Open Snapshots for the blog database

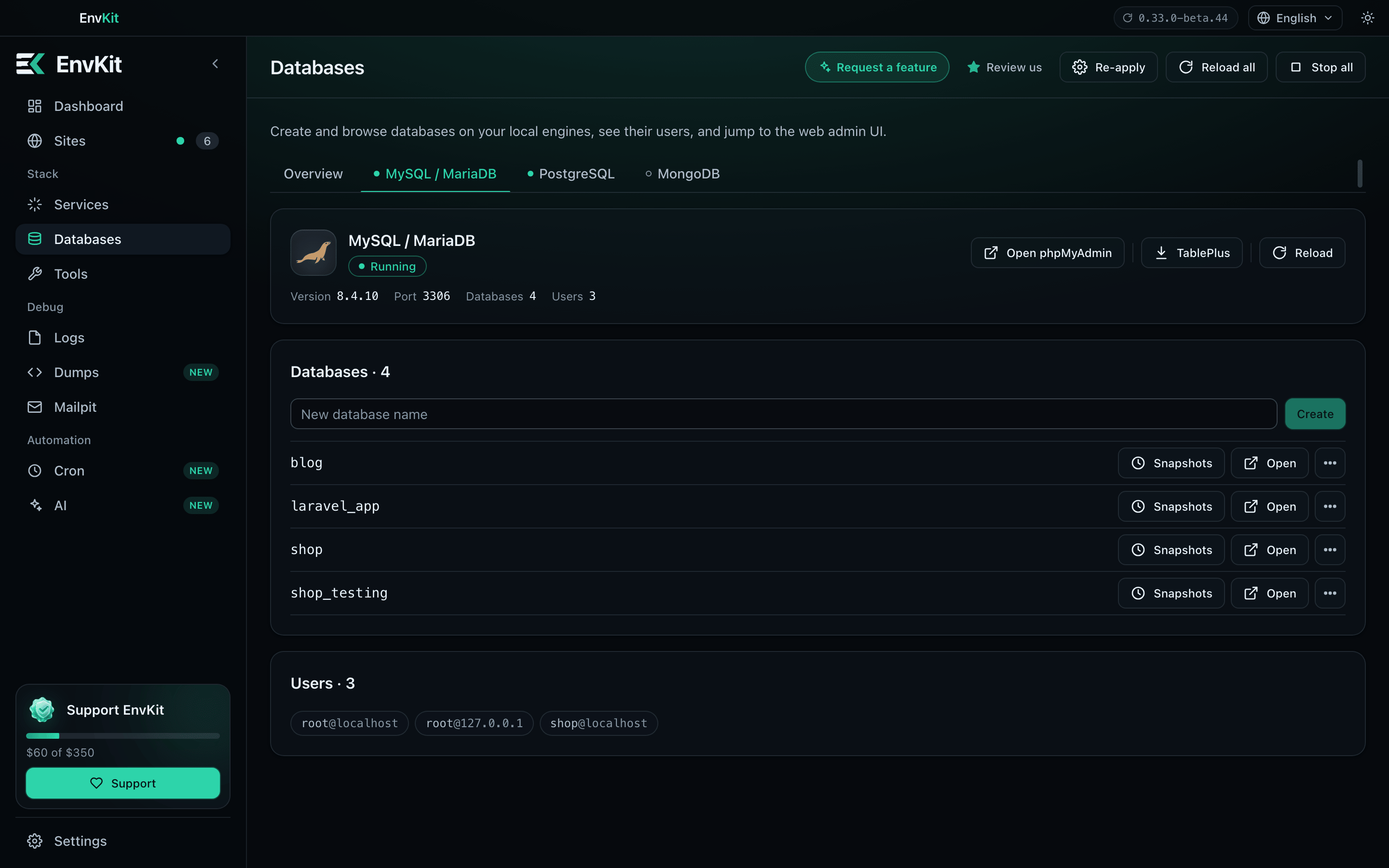coord(1171,463)
